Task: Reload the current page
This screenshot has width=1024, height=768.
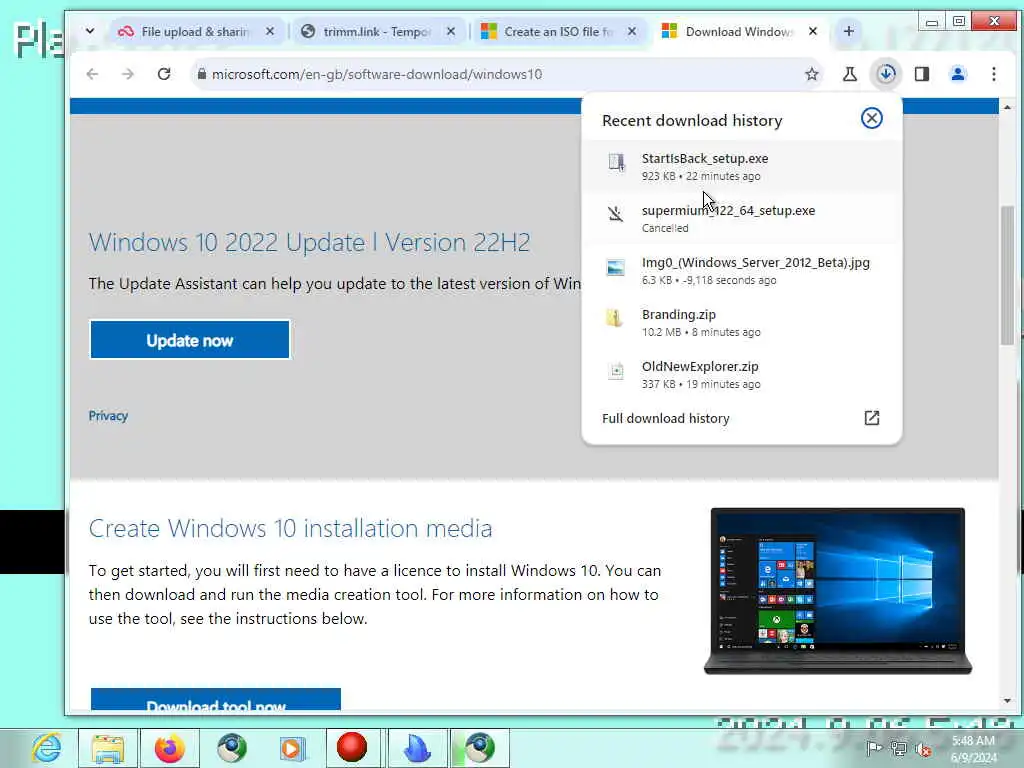Action: 164,74
